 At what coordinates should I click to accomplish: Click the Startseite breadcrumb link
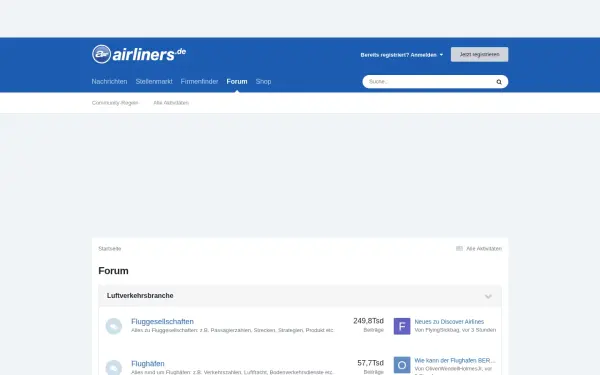pos(109,249)
